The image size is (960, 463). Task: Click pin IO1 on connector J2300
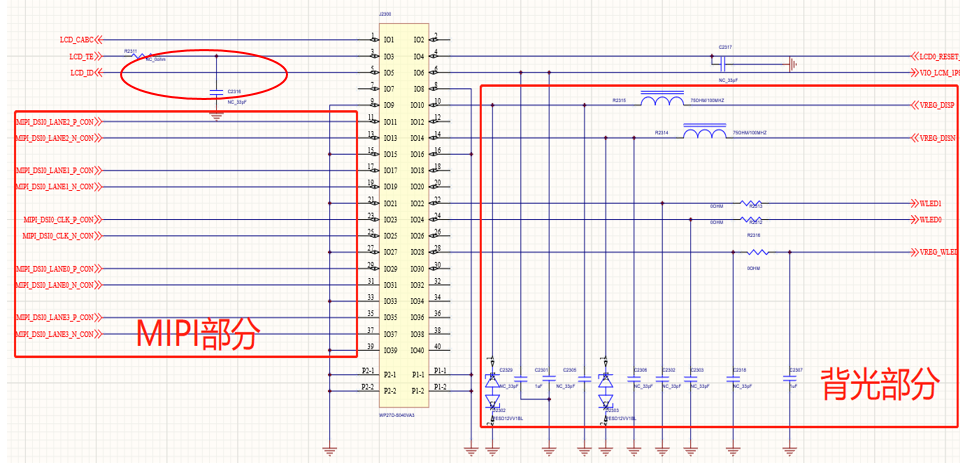(x=389, y=40)
